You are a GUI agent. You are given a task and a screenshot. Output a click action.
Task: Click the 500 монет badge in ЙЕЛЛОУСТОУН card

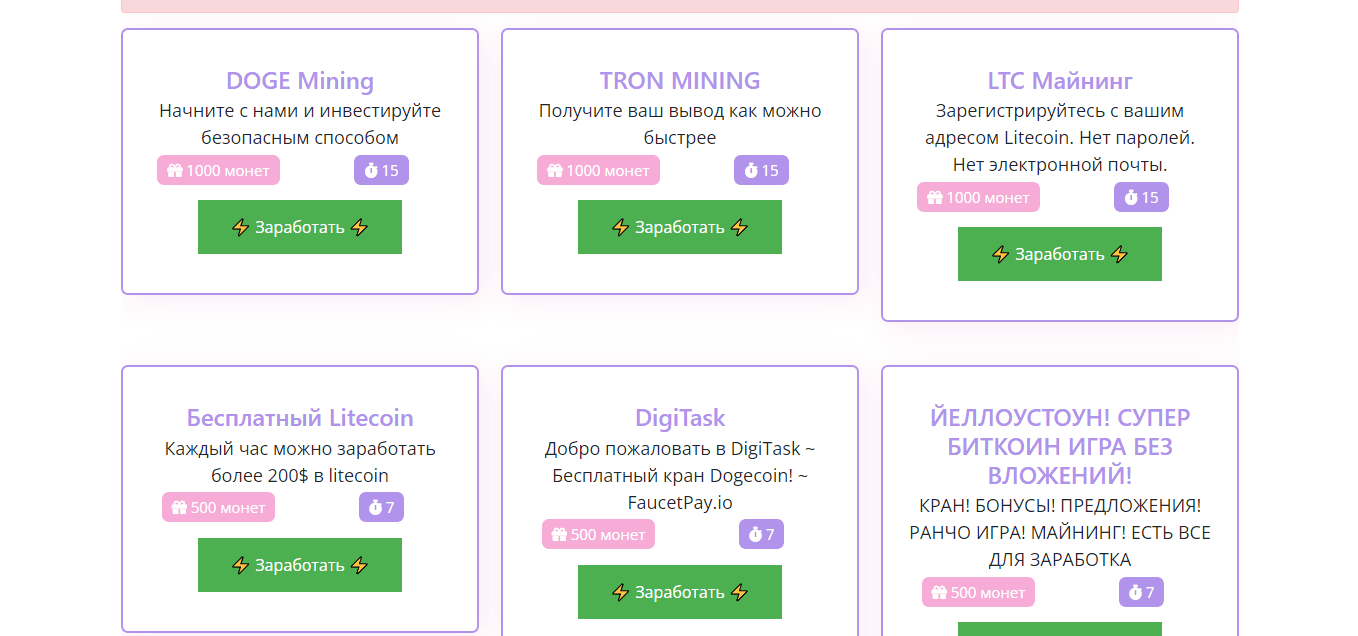(x=978, y=592)
